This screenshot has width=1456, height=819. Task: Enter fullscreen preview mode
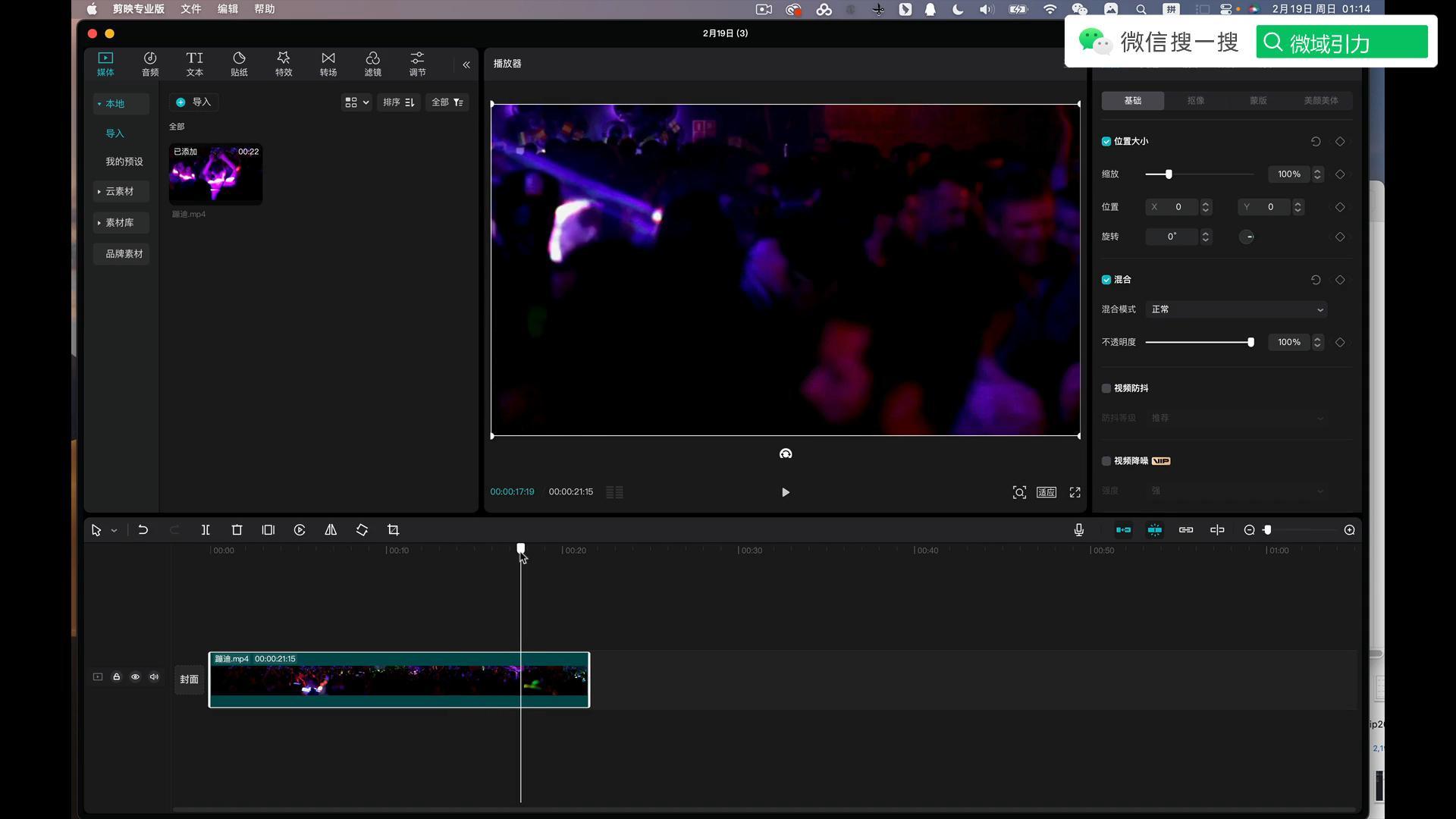tap(1075, 492)
